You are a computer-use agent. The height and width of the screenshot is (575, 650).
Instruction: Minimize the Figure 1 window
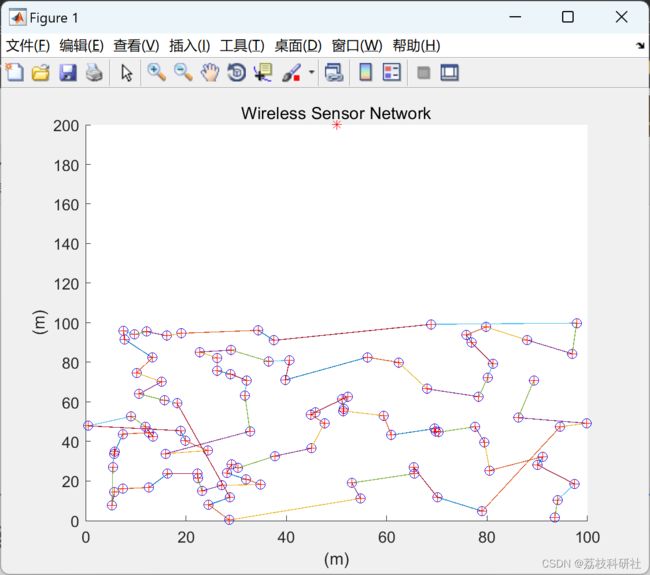coord(515,17)
